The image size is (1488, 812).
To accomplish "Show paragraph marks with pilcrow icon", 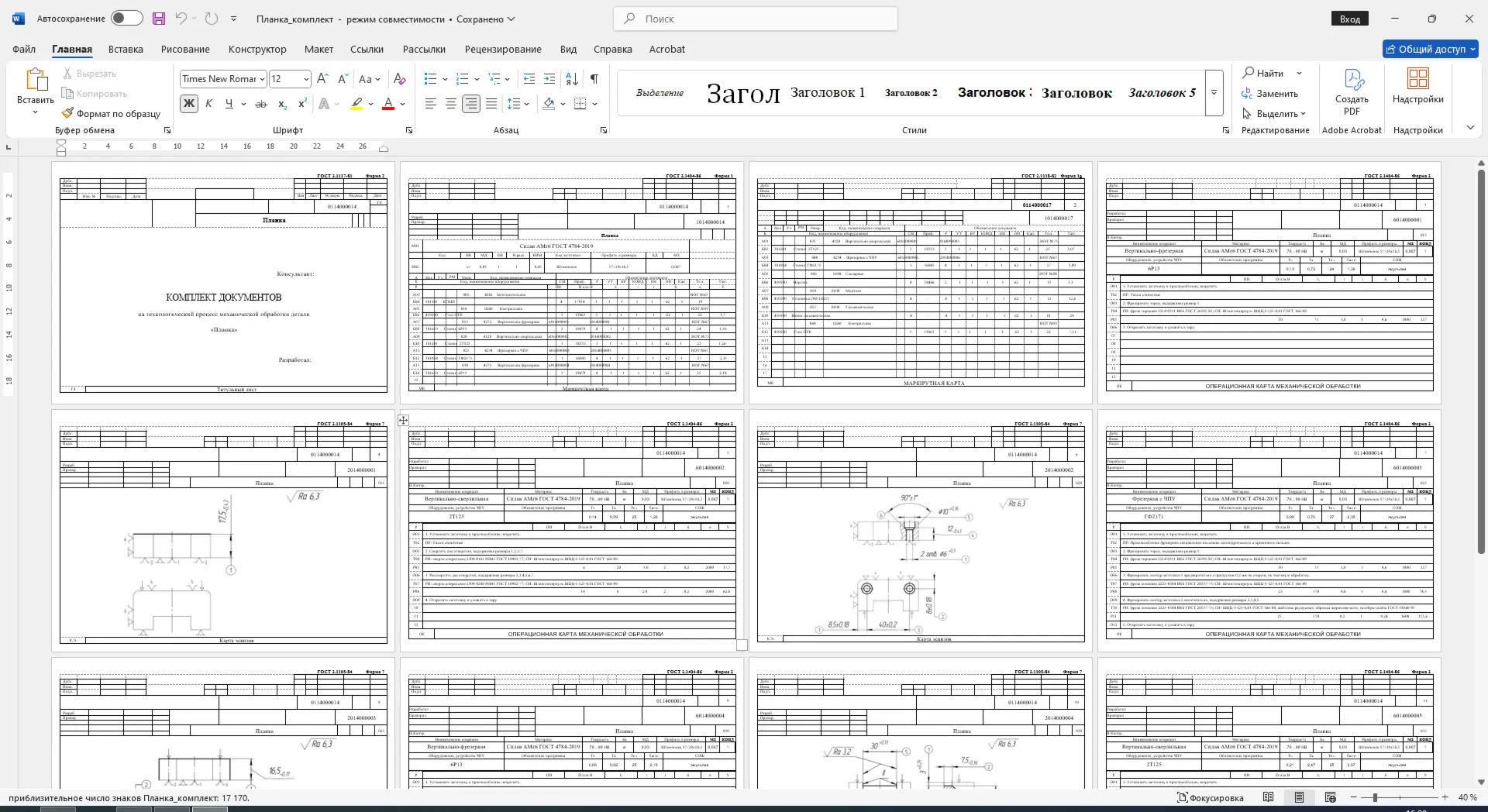I will (x=594, y=79).
